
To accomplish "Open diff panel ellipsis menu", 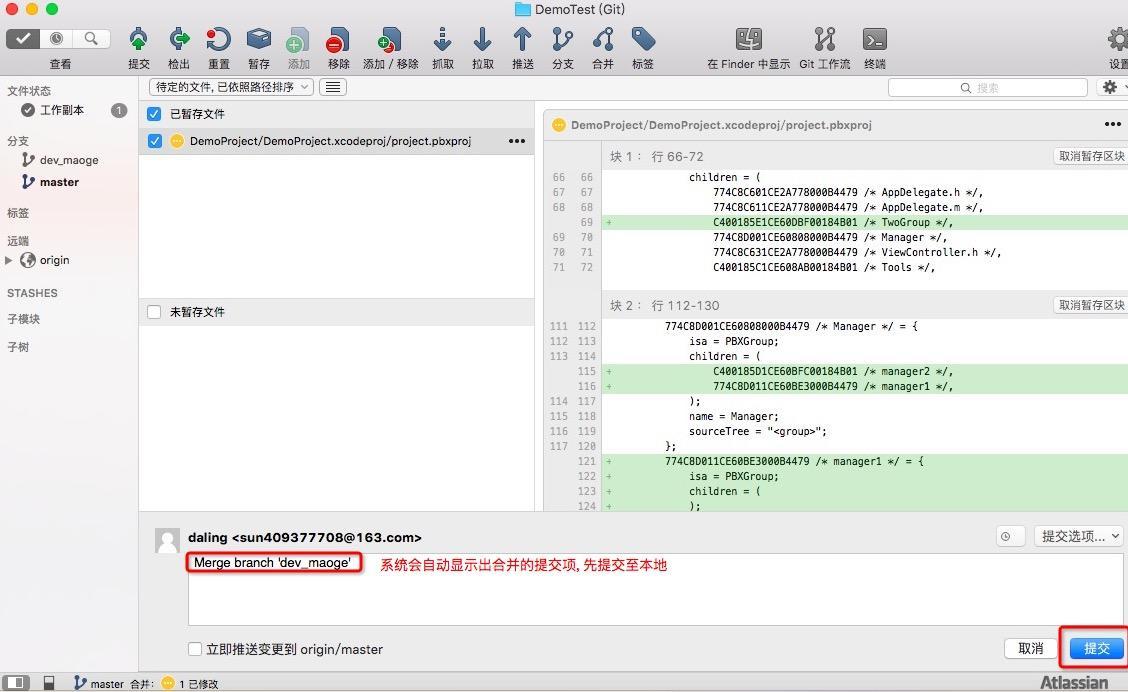I will 1112,124.
